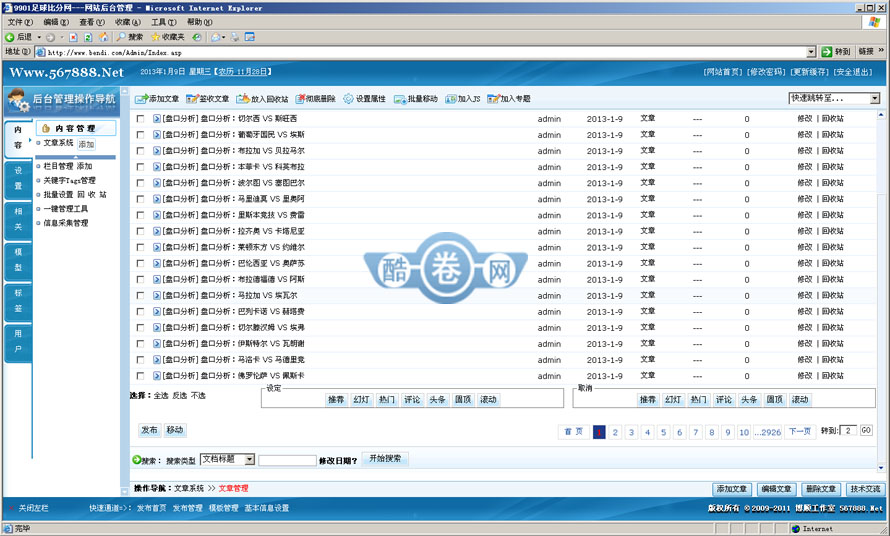Screen dimensions: 890x536
Task: Click the 全选 select-all link
Action: (x=161, y=395)
